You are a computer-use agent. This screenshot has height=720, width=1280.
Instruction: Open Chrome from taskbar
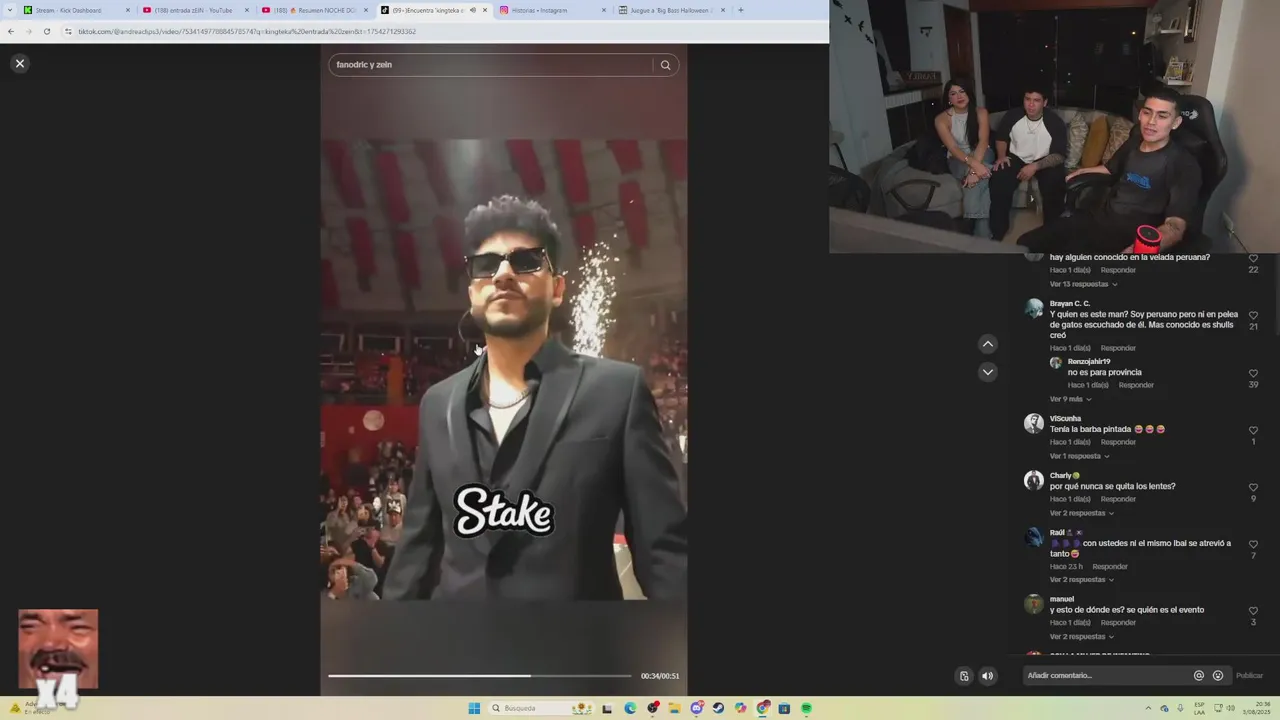click(762, 708)
